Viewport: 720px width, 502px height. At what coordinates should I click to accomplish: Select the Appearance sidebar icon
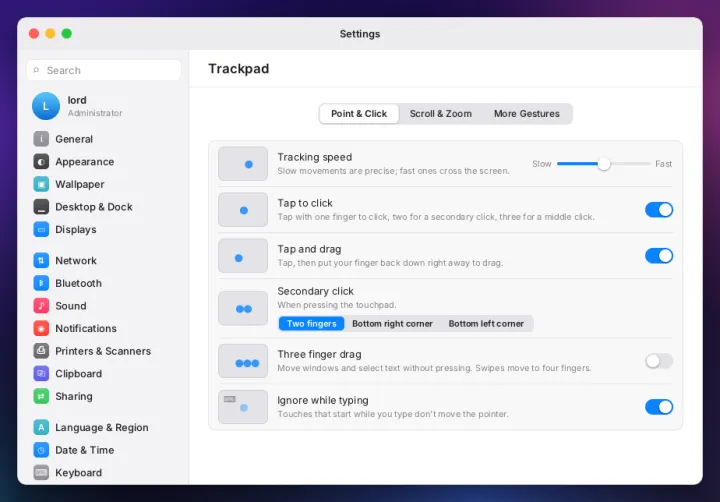click(x=41, y=162)
